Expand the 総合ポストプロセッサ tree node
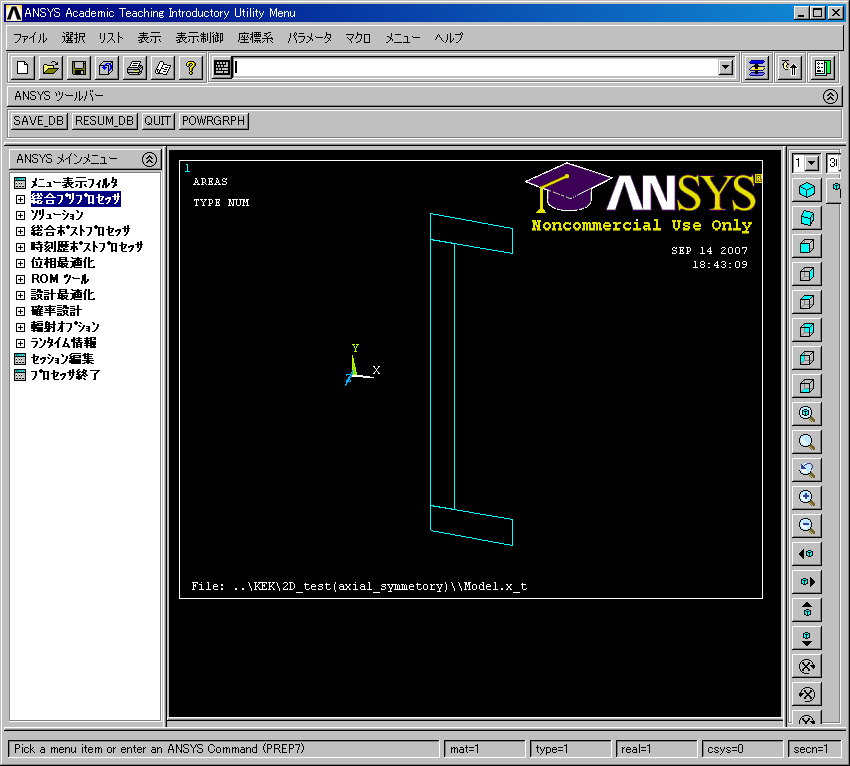Viewport: 850px width, 766px height. click(20, 231)
